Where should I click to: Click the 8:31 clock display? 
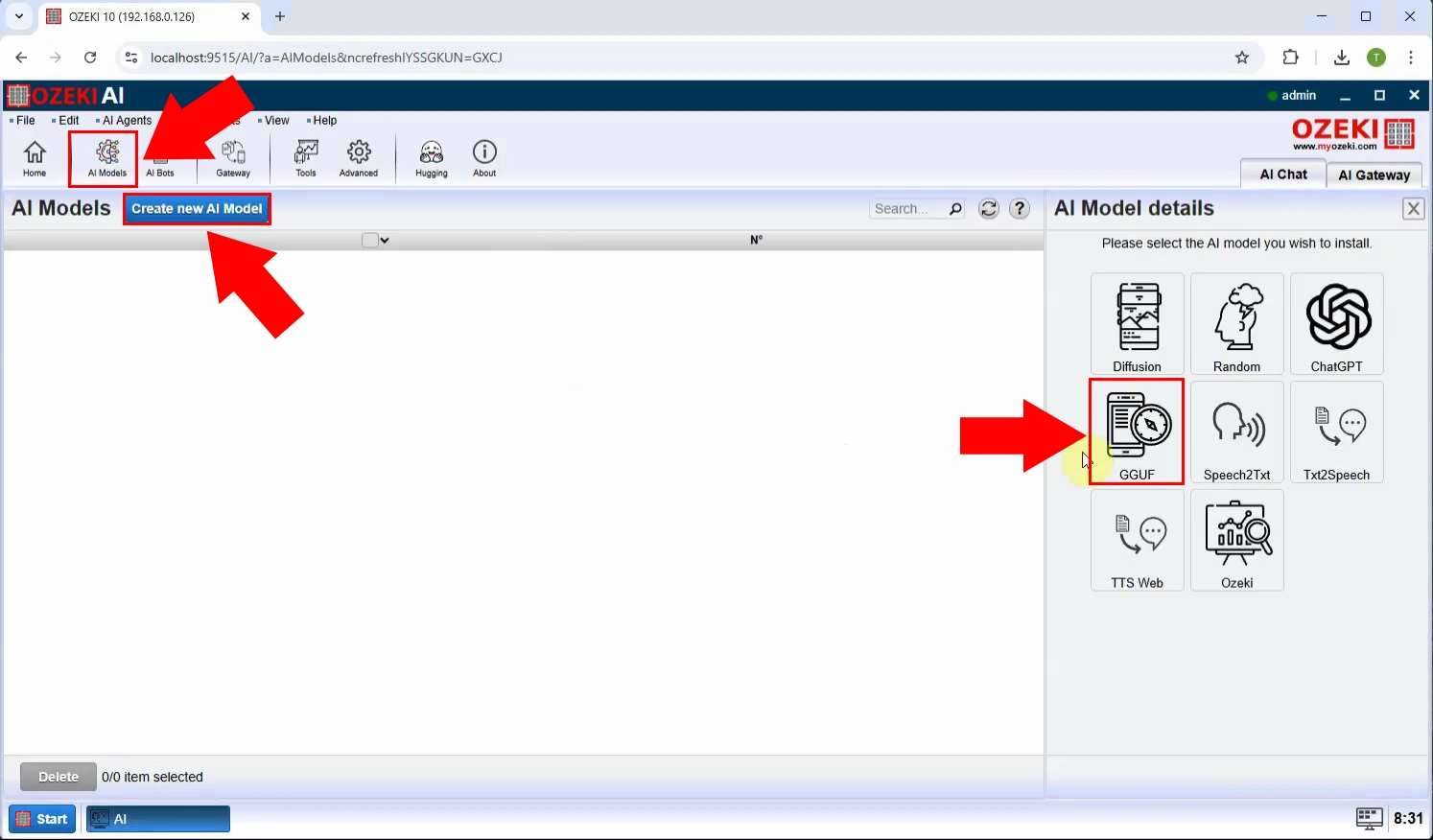point(1408,818)
